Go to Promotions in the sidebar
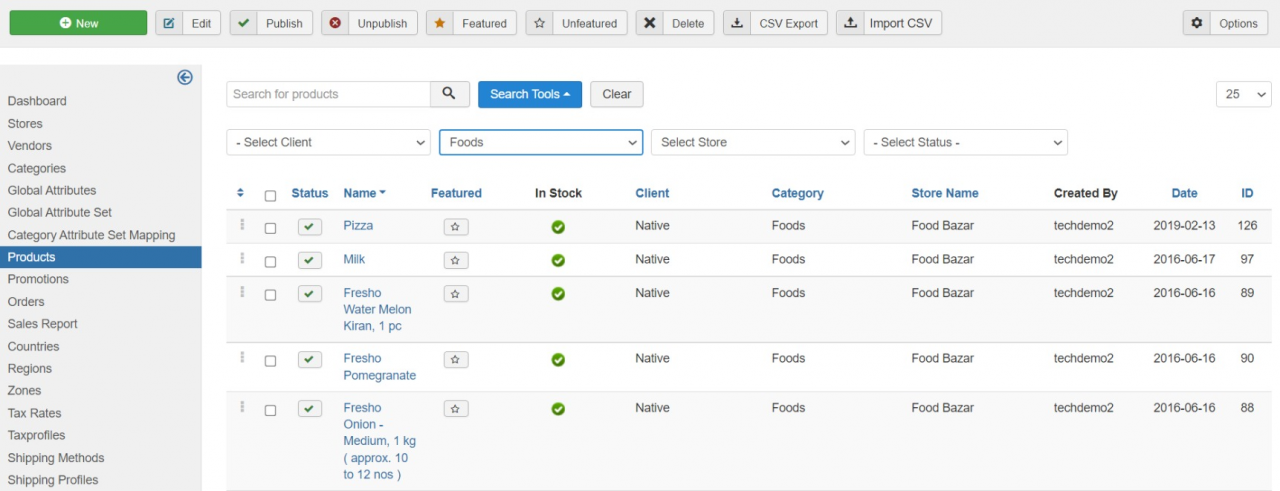The image size is (1280, 491). [x=38, y=279]
